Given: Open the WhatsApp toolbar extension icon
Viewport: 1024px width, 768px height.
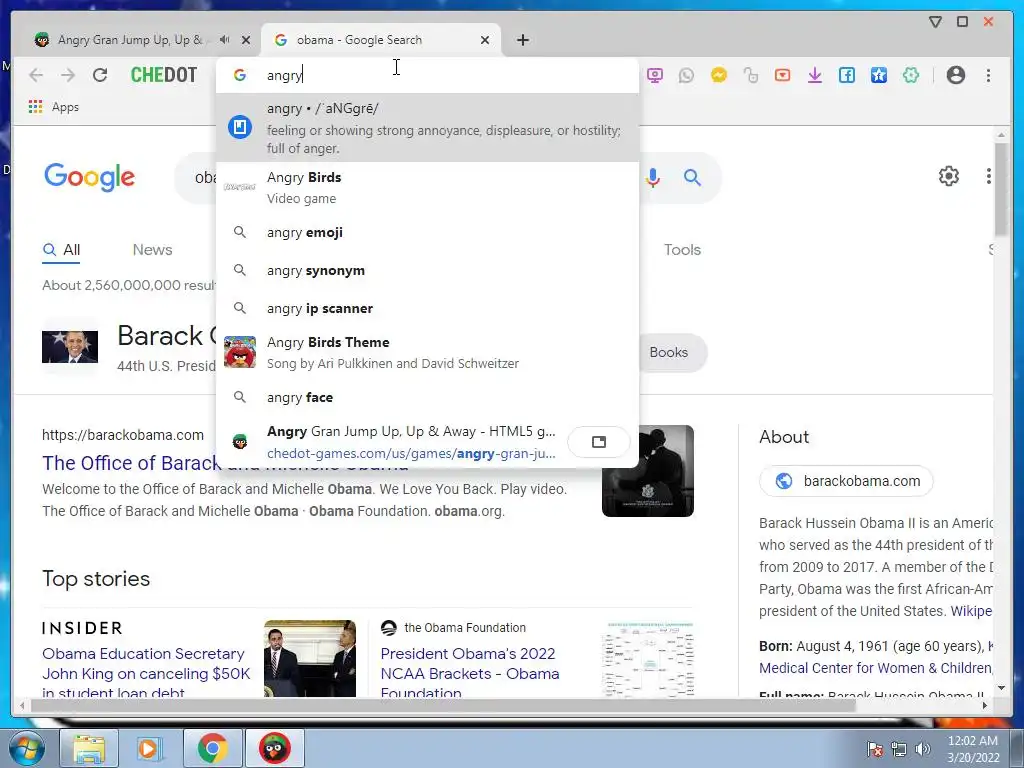Looking at the screenshot, I should pos(686,76).
